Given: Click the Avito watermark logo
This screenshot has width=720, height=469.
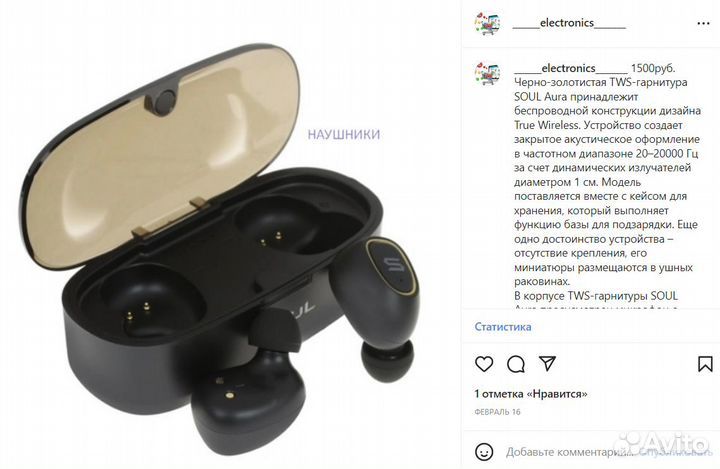Looking at the screenshot, I should click(664, 442).
